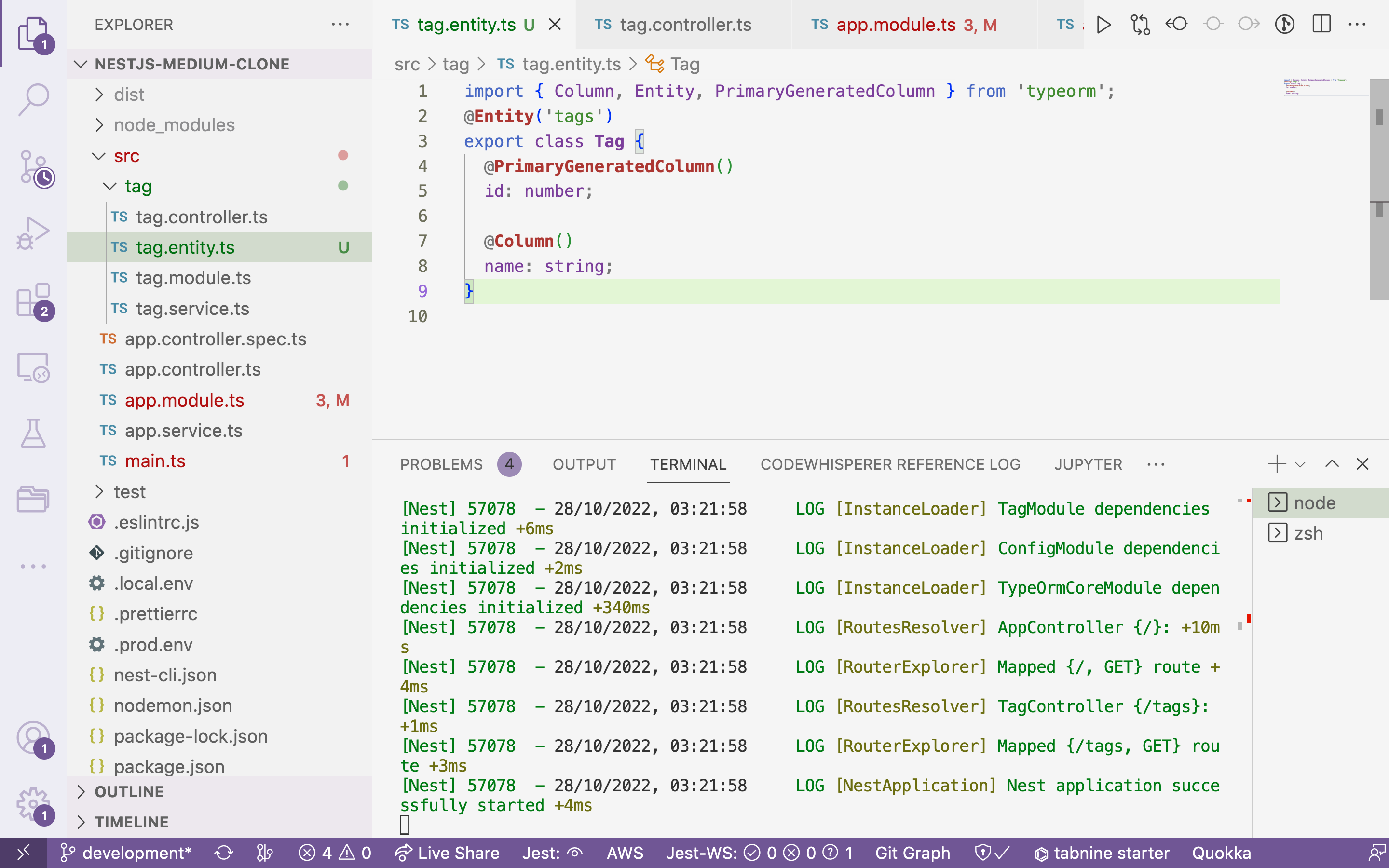Open the CODEWHISPERER REFERENCE LOG tab
This screenshot has height=868, width=1389.
890,464
